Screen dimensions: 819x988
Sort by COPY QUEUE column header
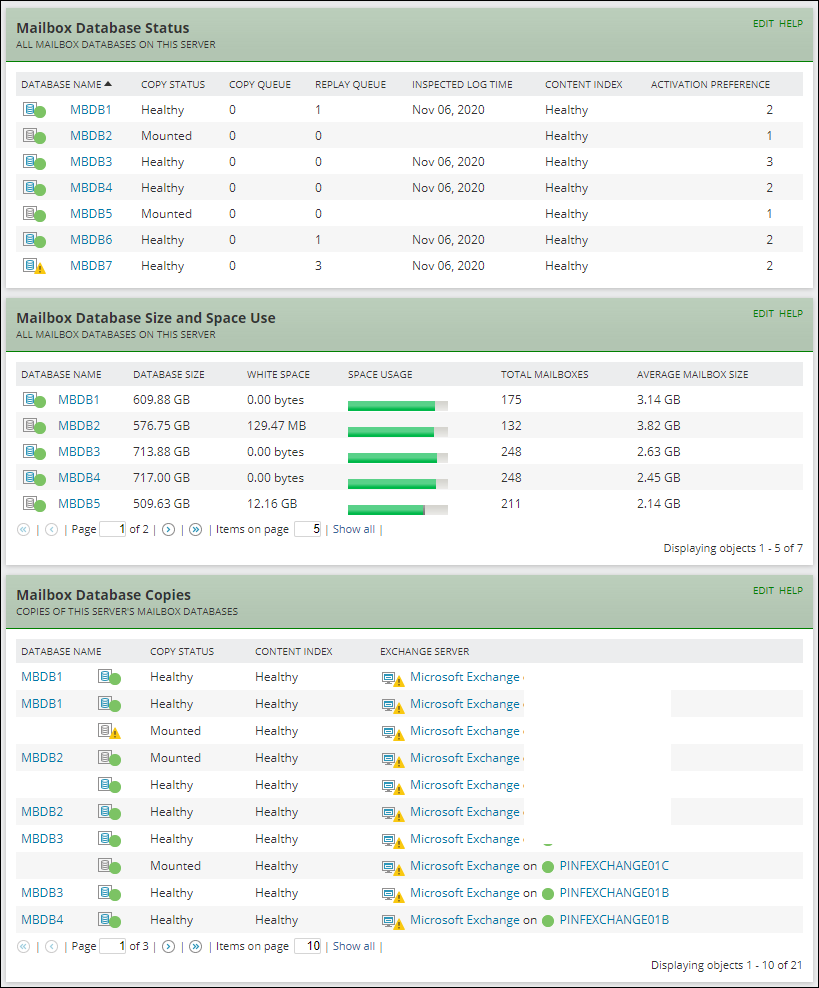[x=260, y=84]
